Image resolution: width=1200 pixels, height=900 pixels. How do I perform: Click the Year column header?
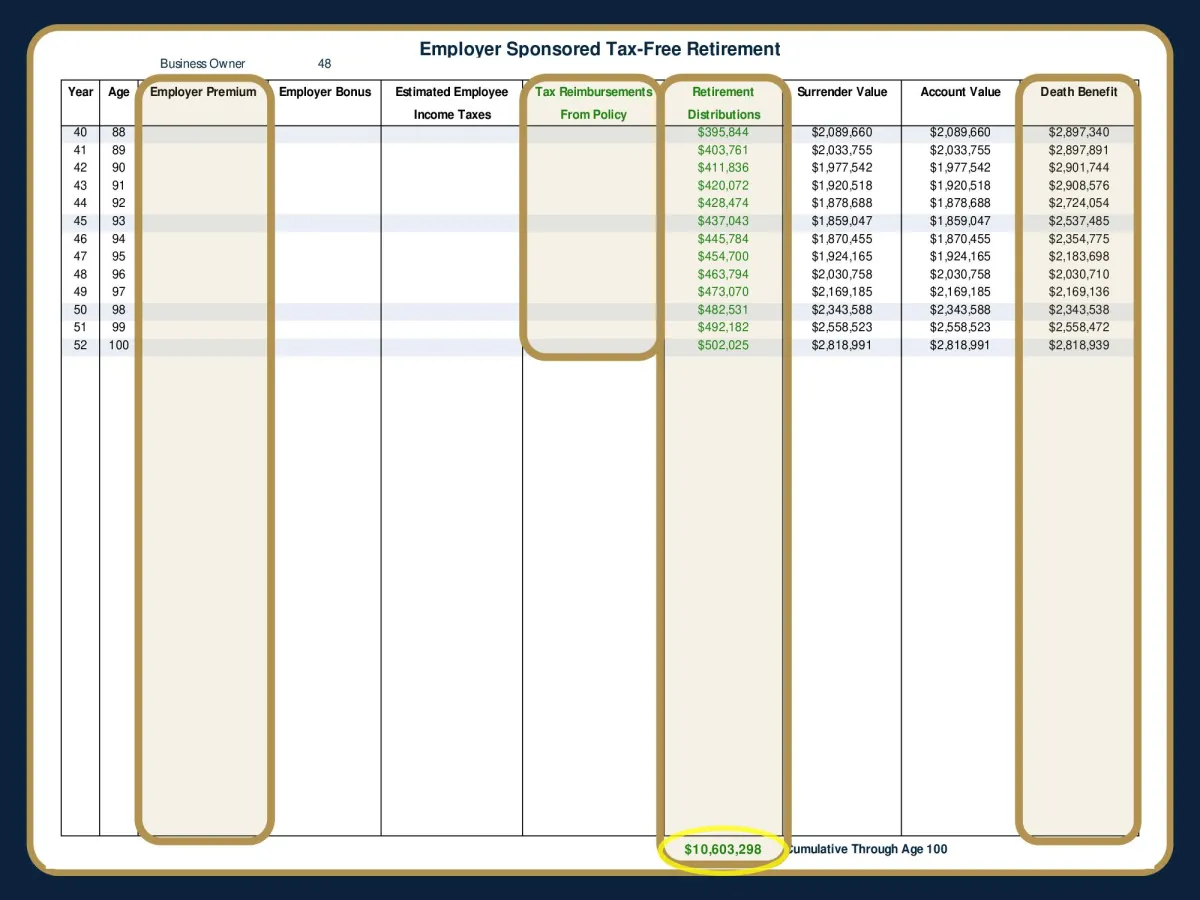(x=81, y=92)
